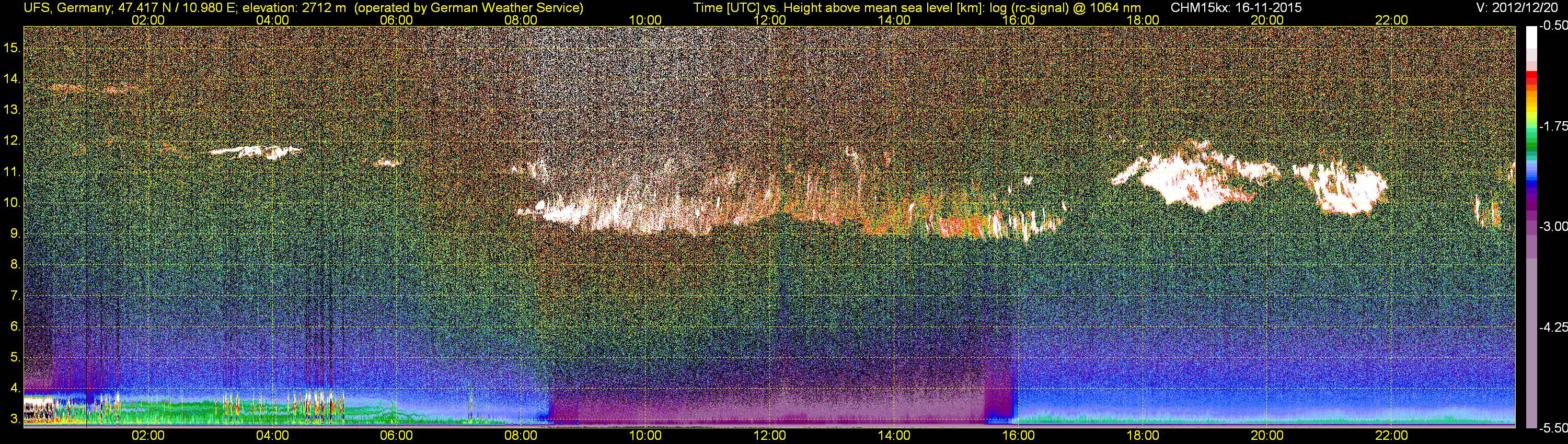Screen dimensions: 1568x444
Task: Click the '04:00' label on the bottom time axis
Action: pos(272,436)
